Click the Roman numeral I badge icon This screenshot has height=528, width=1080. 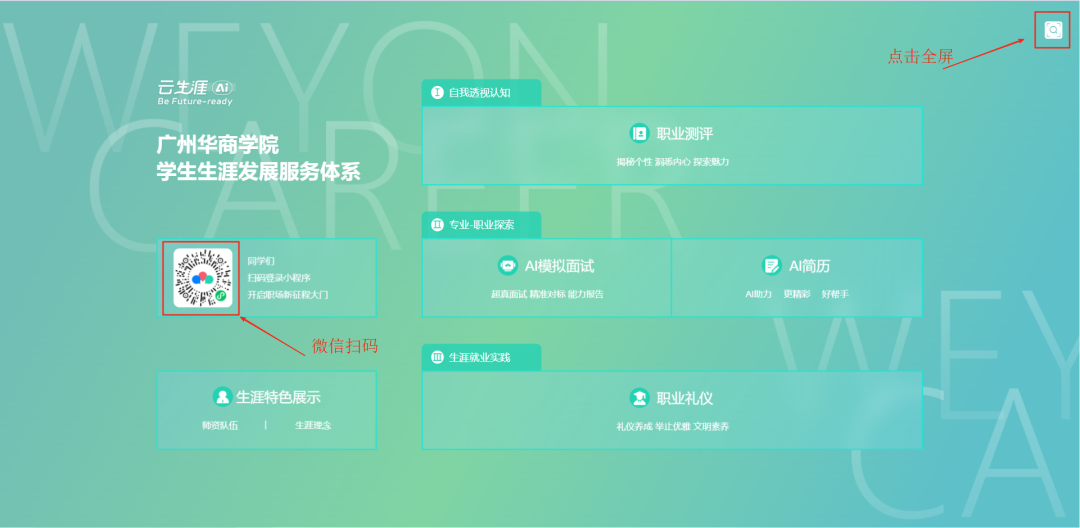coord(437,92)
